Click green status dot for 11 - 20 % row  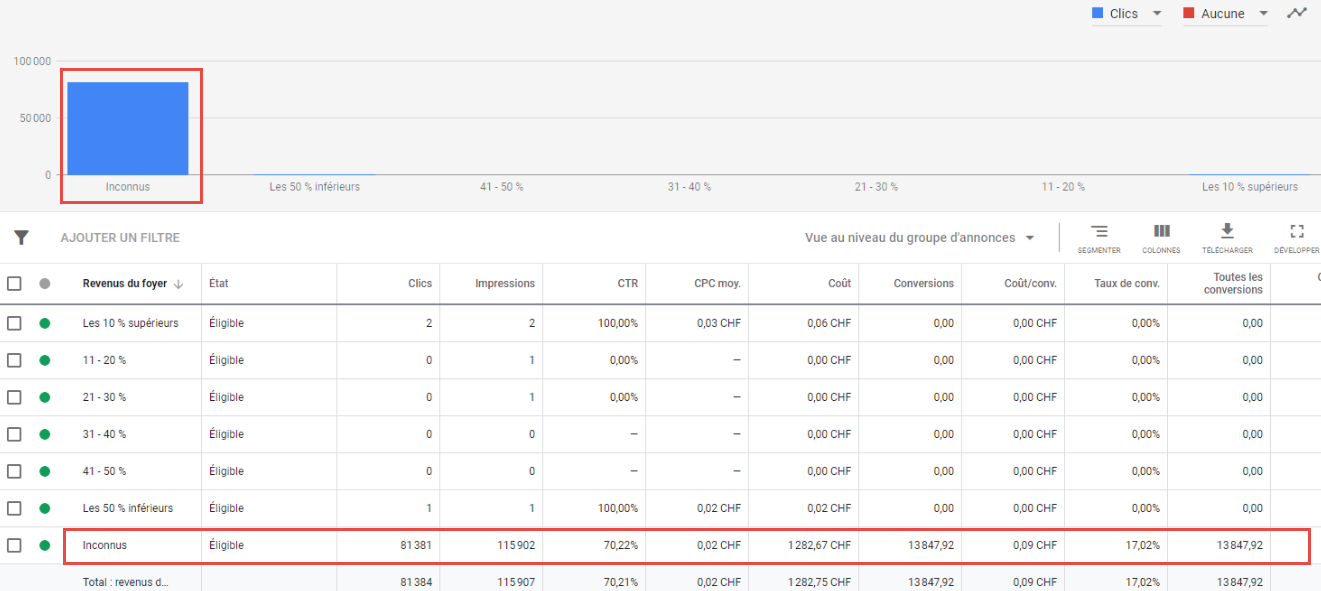click(44, 360)
